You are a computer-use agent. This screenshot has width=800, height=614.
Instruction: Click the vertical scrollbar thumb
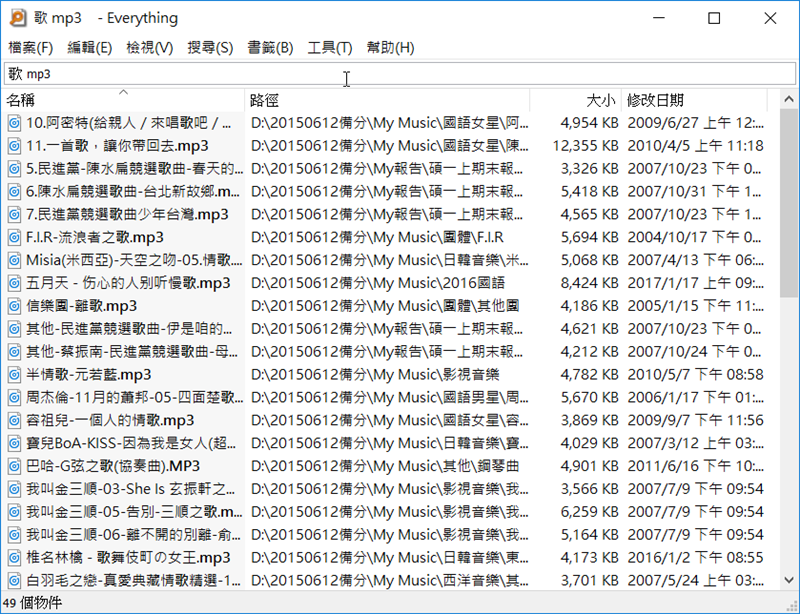coord(789,202)
